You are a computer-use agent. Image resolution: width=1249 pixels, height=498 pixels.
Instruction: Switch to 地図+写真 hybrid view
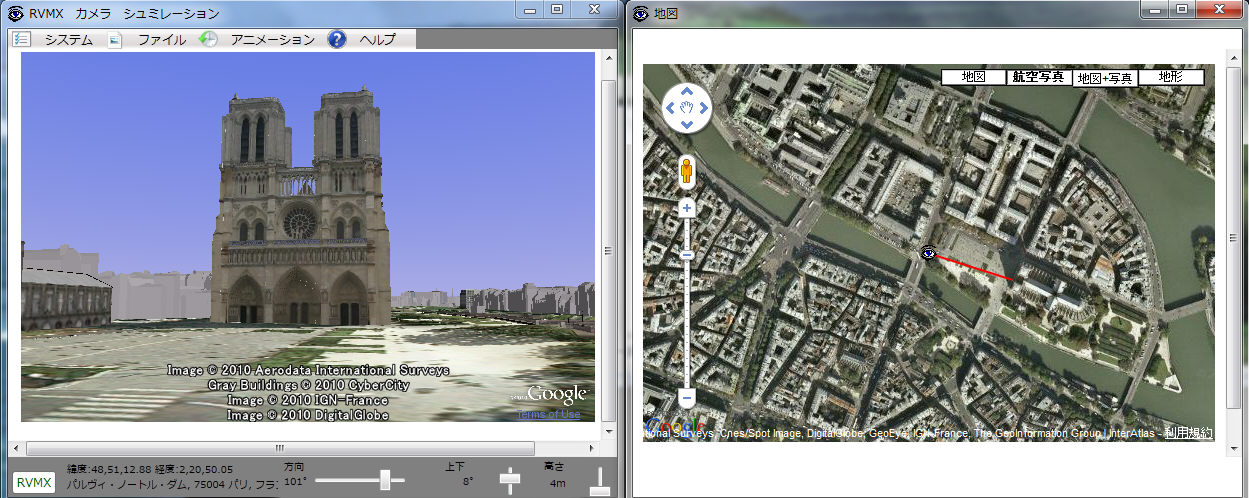click(x=1105, y=79)
